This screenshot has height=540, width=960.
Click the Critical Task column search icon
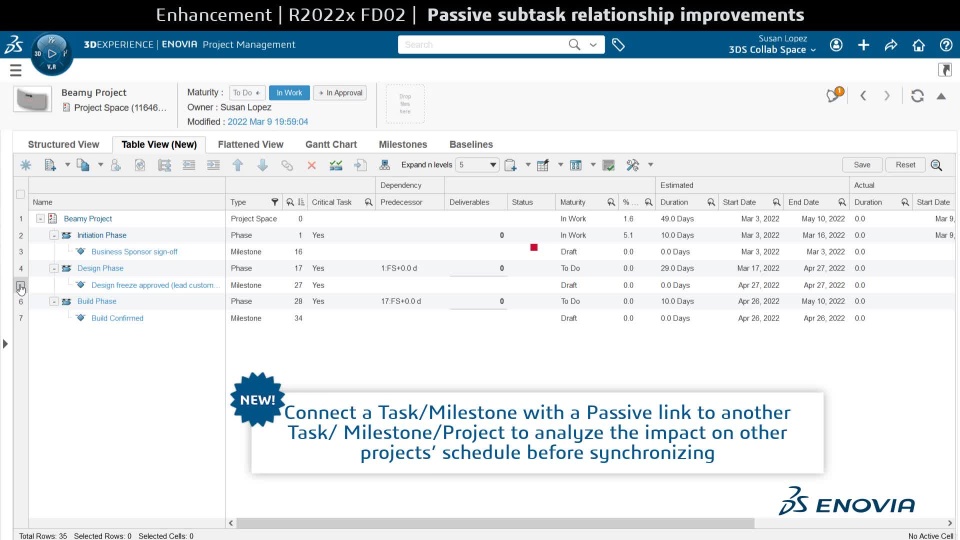[x=369, y=202]
